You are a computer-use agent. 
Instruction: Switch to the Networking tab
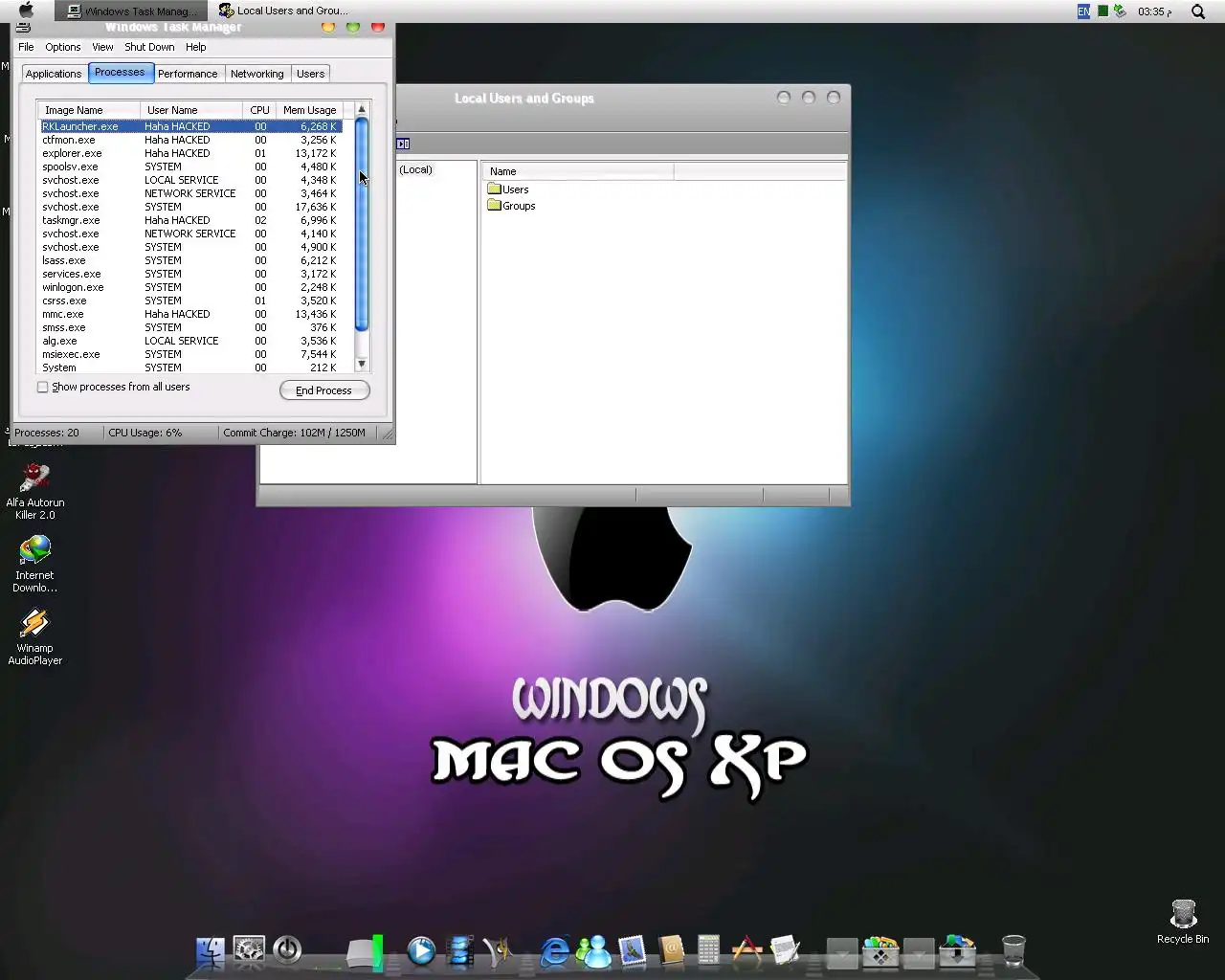(x=257, y=74)
